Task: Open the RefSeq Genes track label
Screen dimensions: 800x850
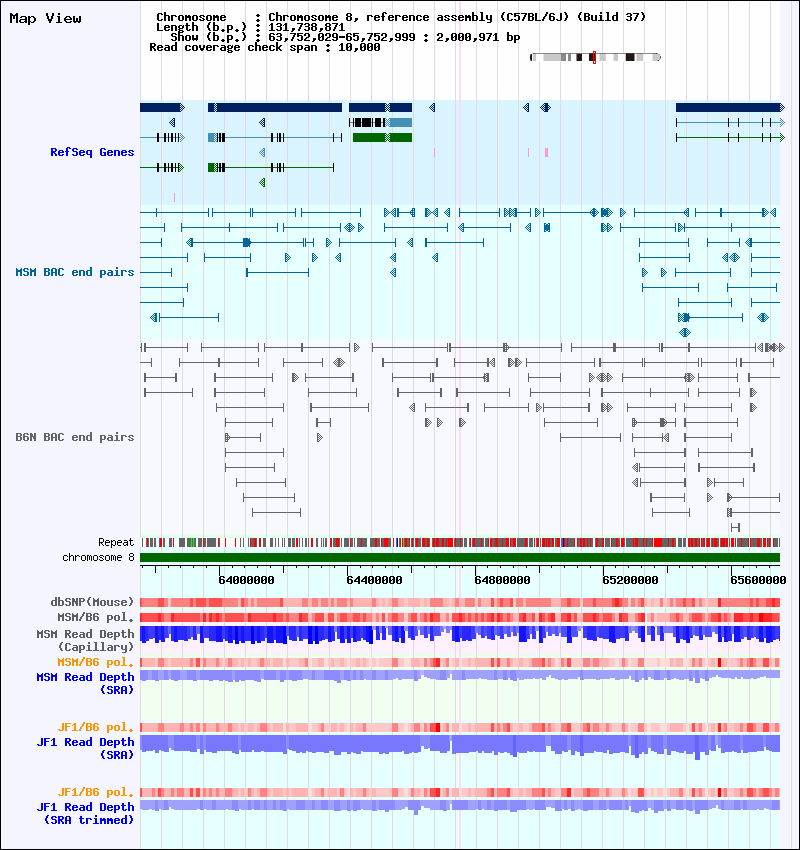Action: pos(92,152)
